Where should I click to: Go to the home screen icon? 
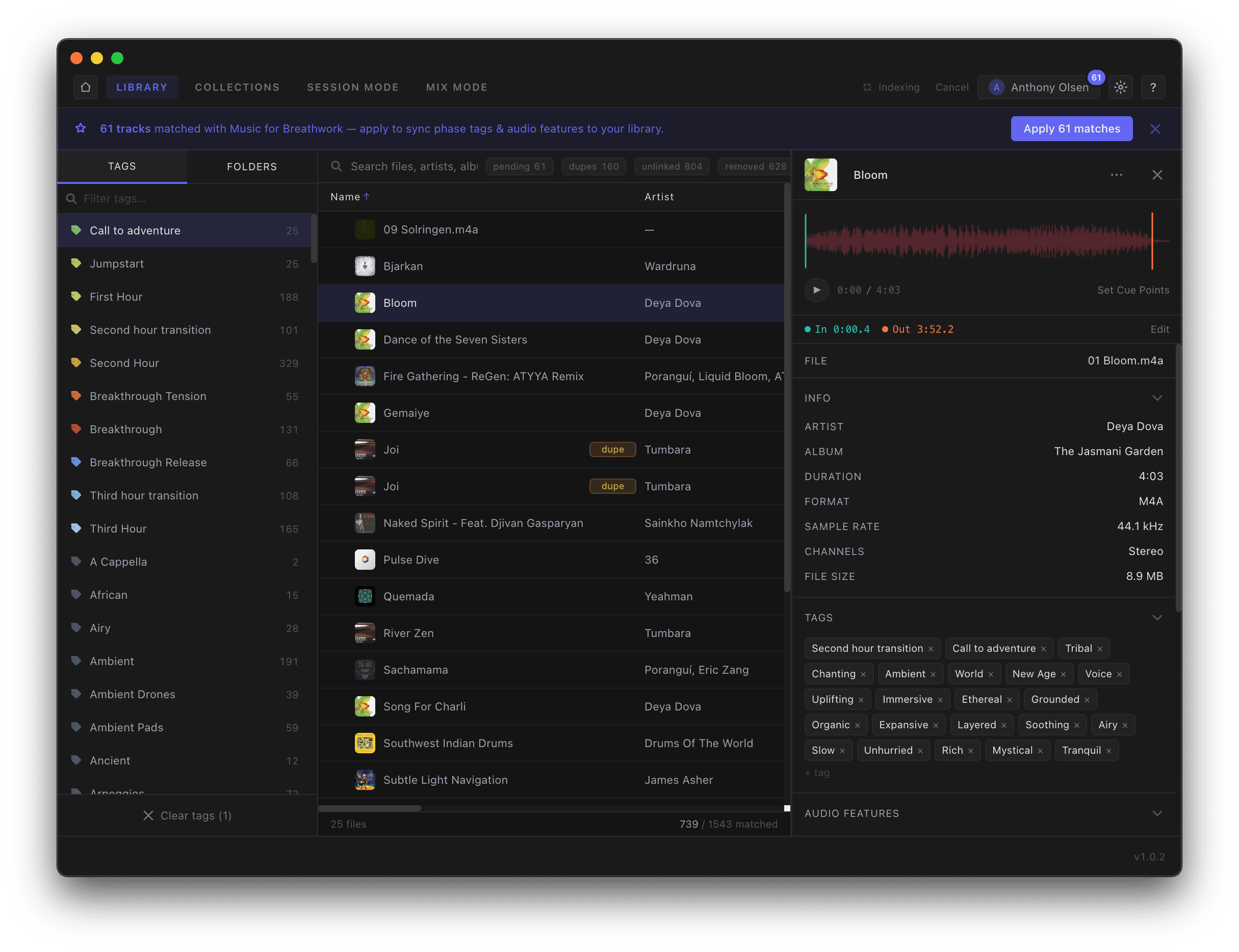[86, 87]
